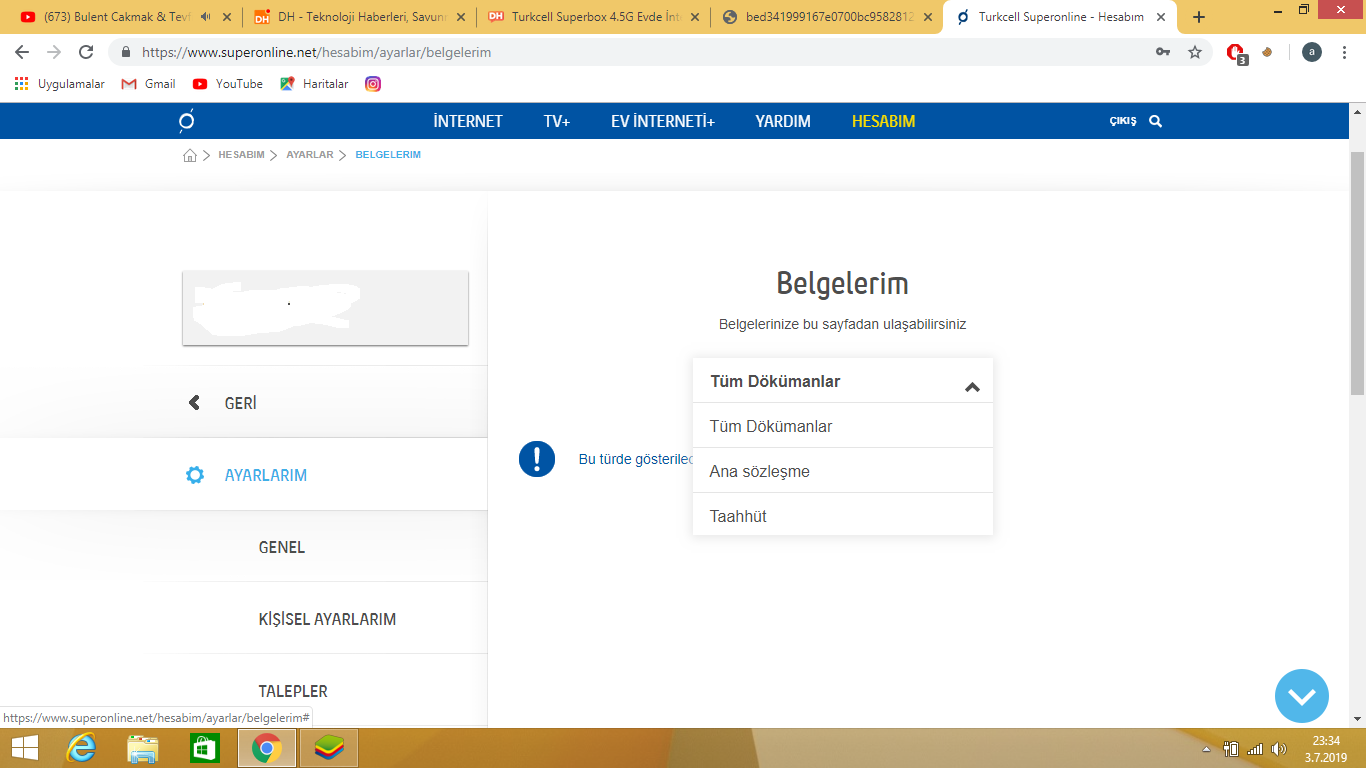Open the İNTERNET menu
The height and width of the screenshot is (768, 1366).
click(x=468, y=121)
